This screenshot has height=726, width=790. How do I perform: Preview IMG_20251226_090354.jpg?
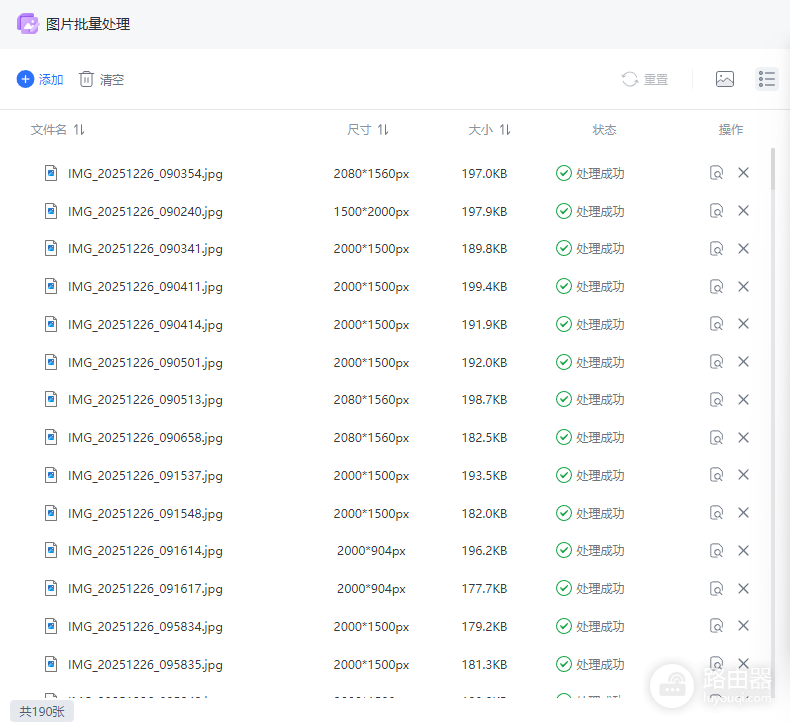tap(716, 173)
